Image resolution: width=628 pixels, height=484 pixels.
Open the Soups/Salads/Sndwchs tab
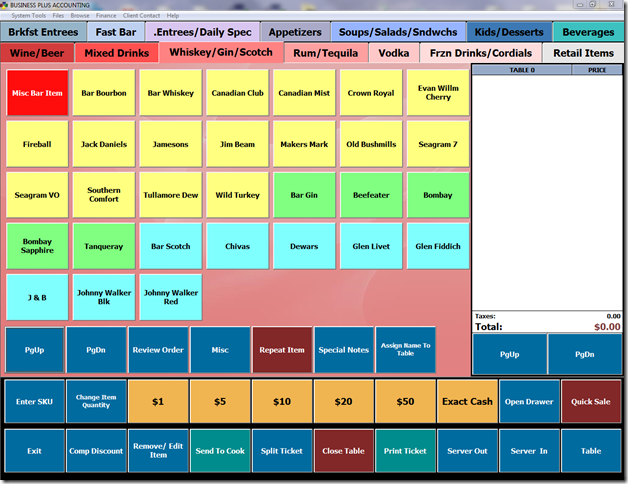coord(398,32)
